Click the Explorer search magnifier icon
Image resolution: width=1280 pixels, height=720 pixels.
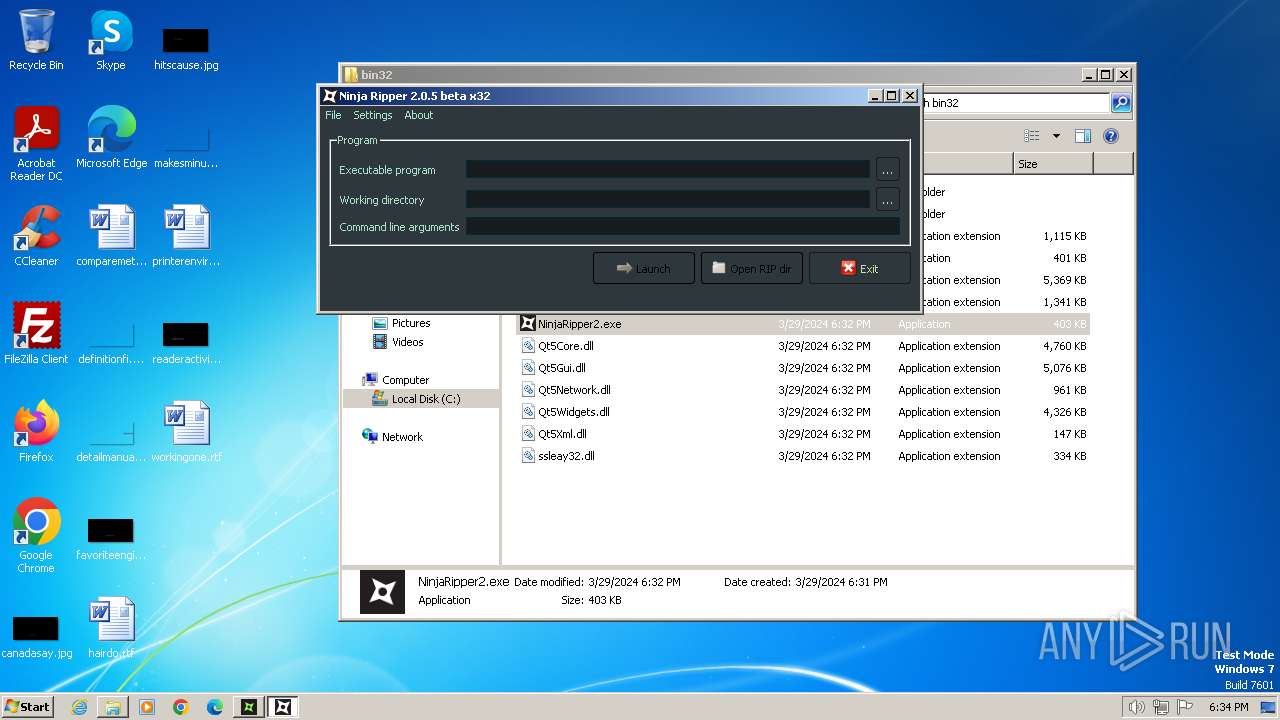click(x=1121, y=103)
